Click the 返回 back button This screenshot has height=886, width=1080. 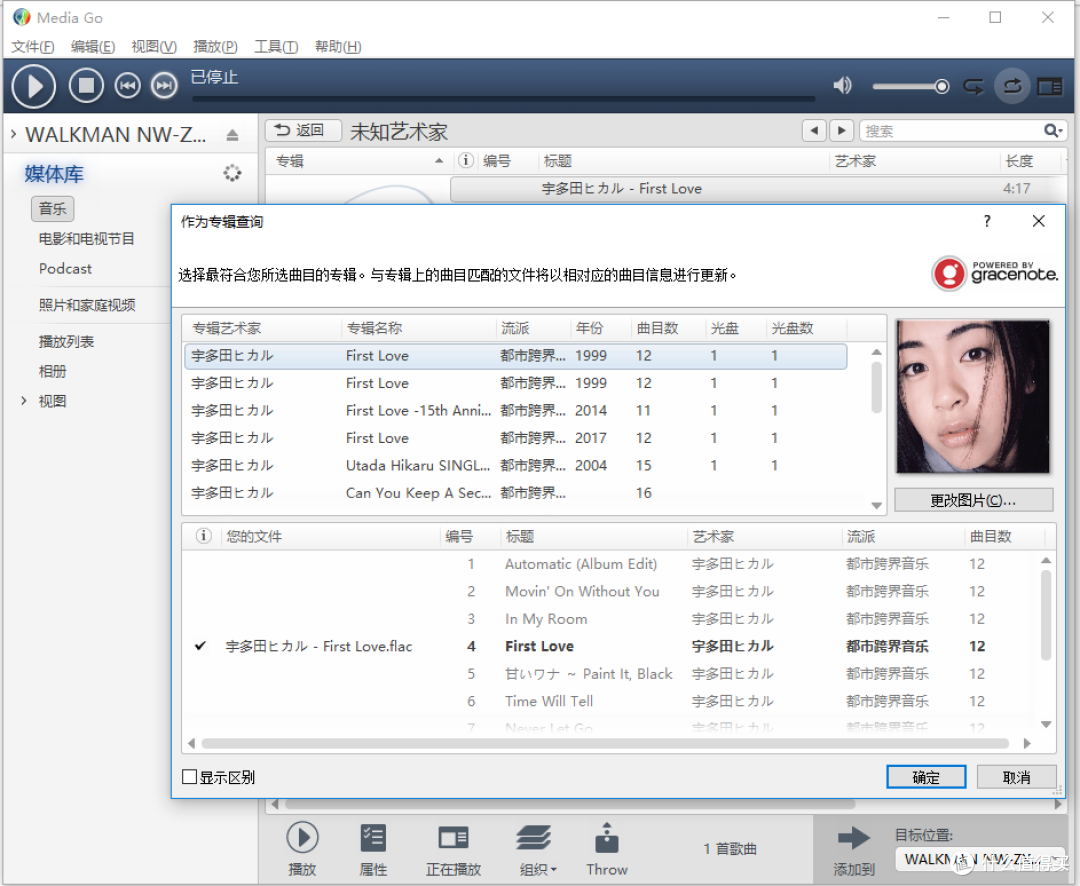click(303, 130)
